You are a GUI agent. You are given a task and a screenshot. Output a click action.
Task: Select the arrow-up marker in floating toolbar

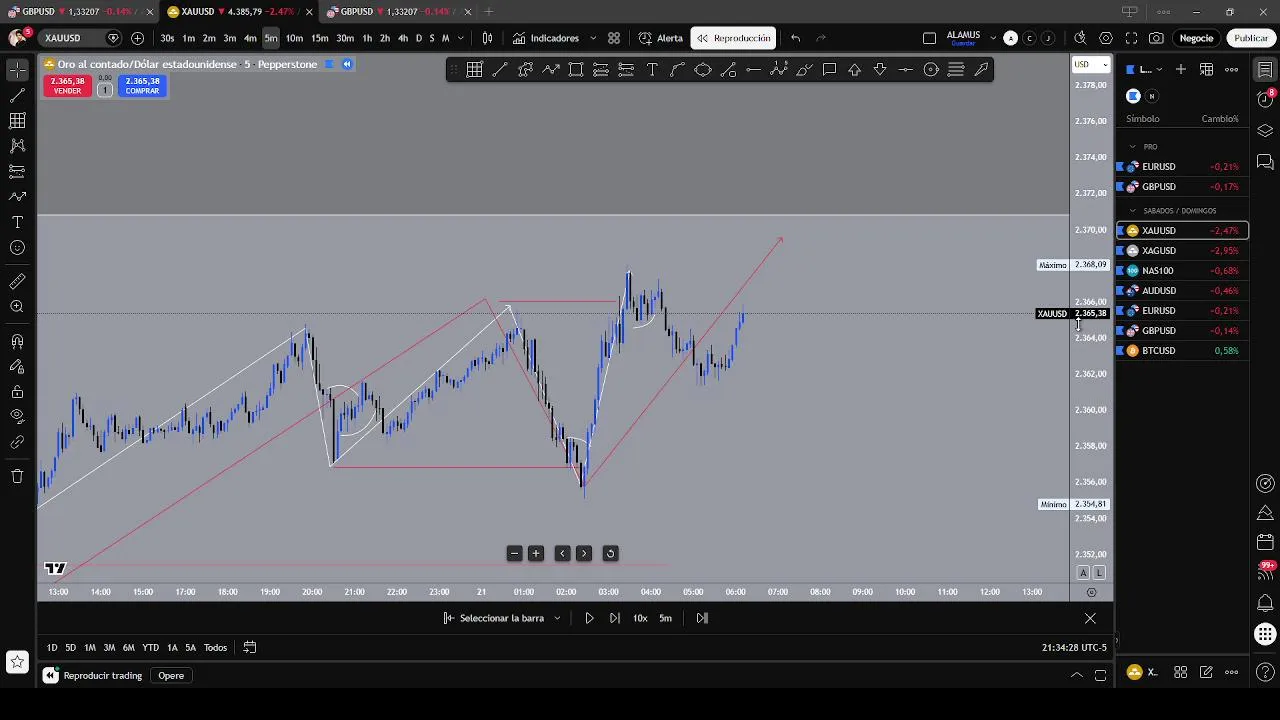point(855,69)
